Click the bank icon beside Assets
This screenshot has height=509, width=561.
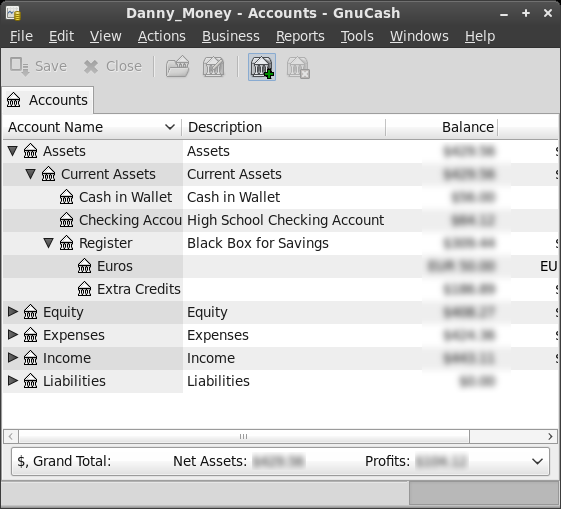coord(30,151)
